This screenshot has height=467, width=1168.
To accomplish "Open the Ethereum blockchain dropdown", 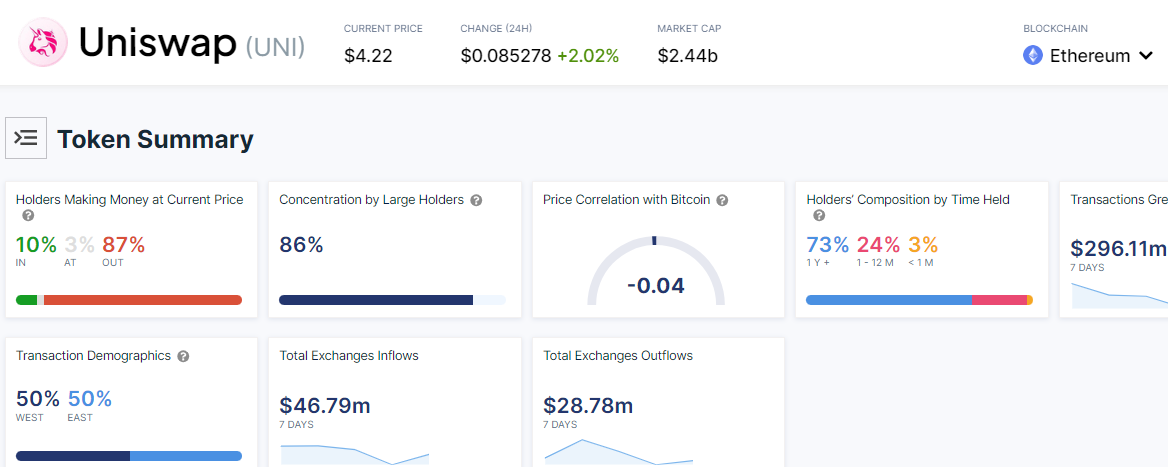I will click(x=1088, y=56).
